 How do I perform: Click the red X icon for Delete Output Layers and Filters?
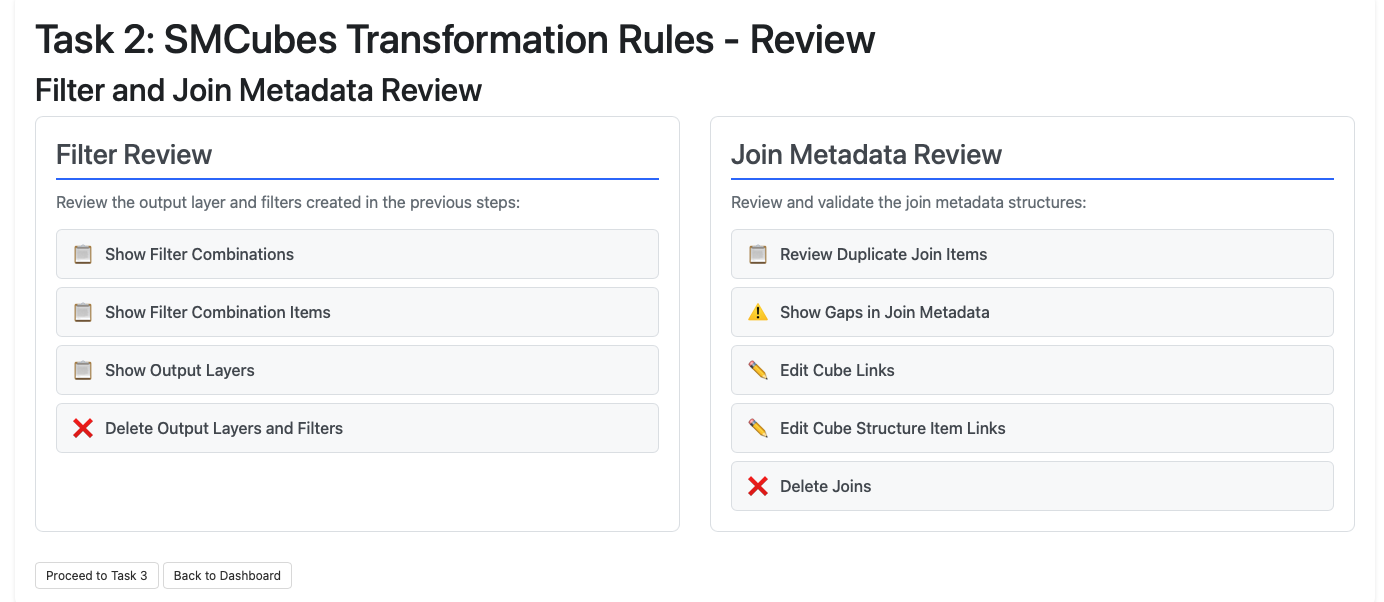(83, 428)
